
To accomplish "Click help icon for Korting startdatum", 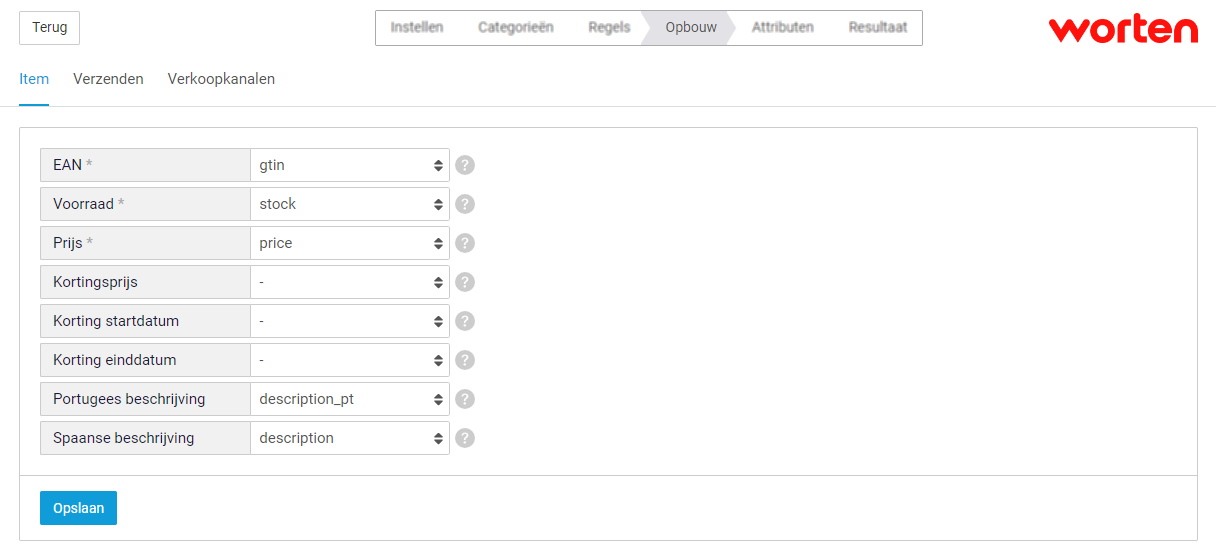I will (465, 321).
